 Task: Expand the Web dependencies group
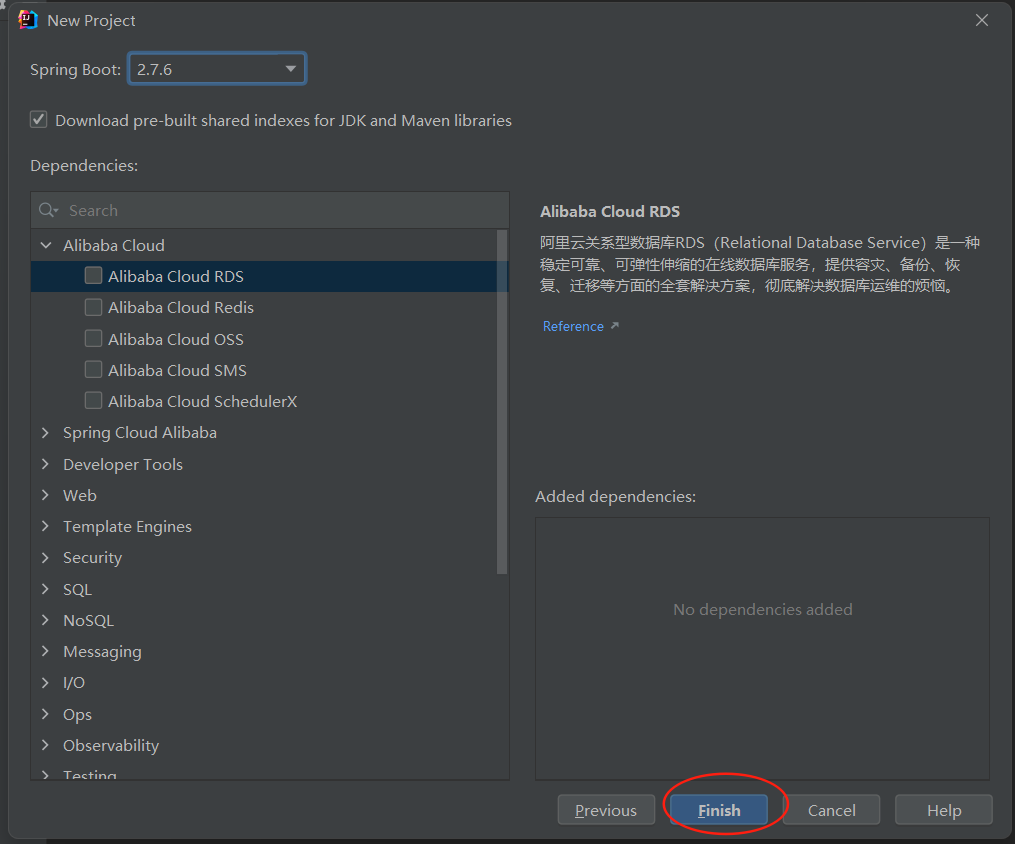45,495
